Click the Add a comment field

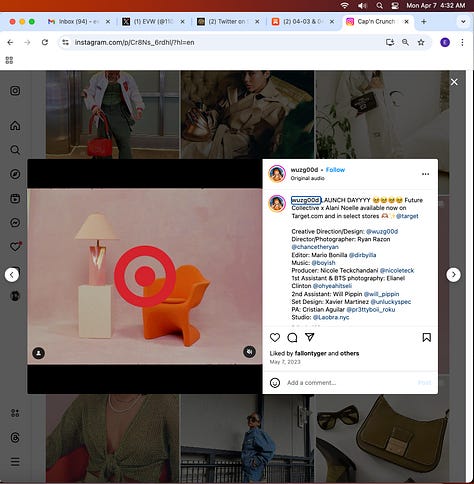[x=350, y=383]
